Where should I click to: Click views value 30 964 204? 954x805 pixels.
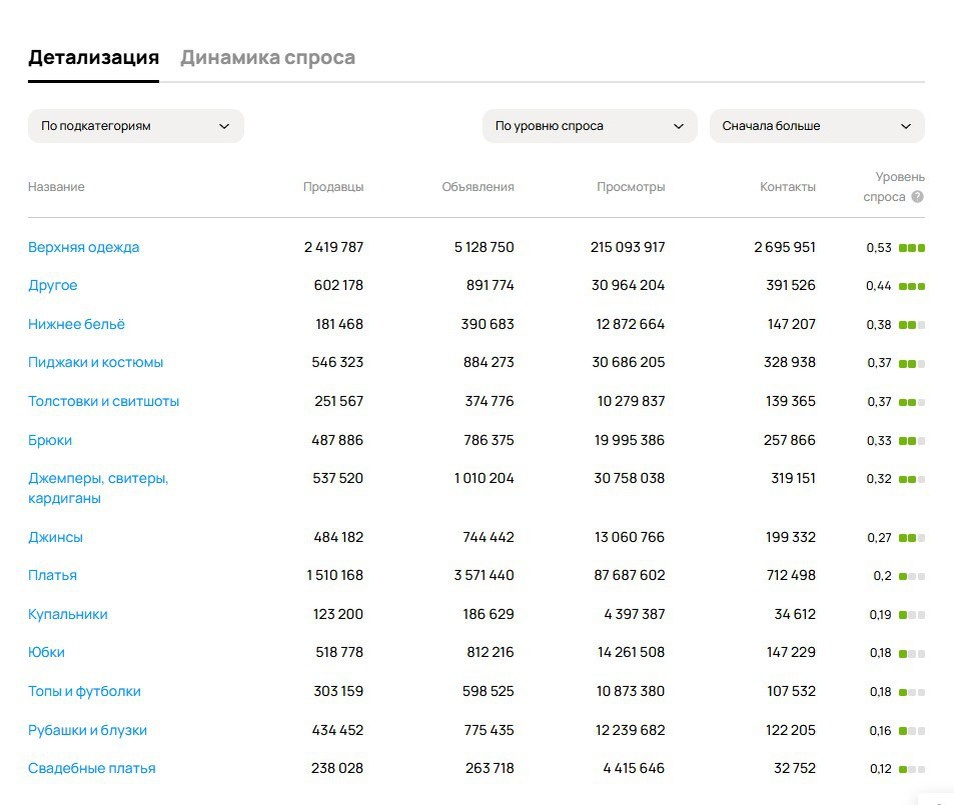(x=628, y=285)
